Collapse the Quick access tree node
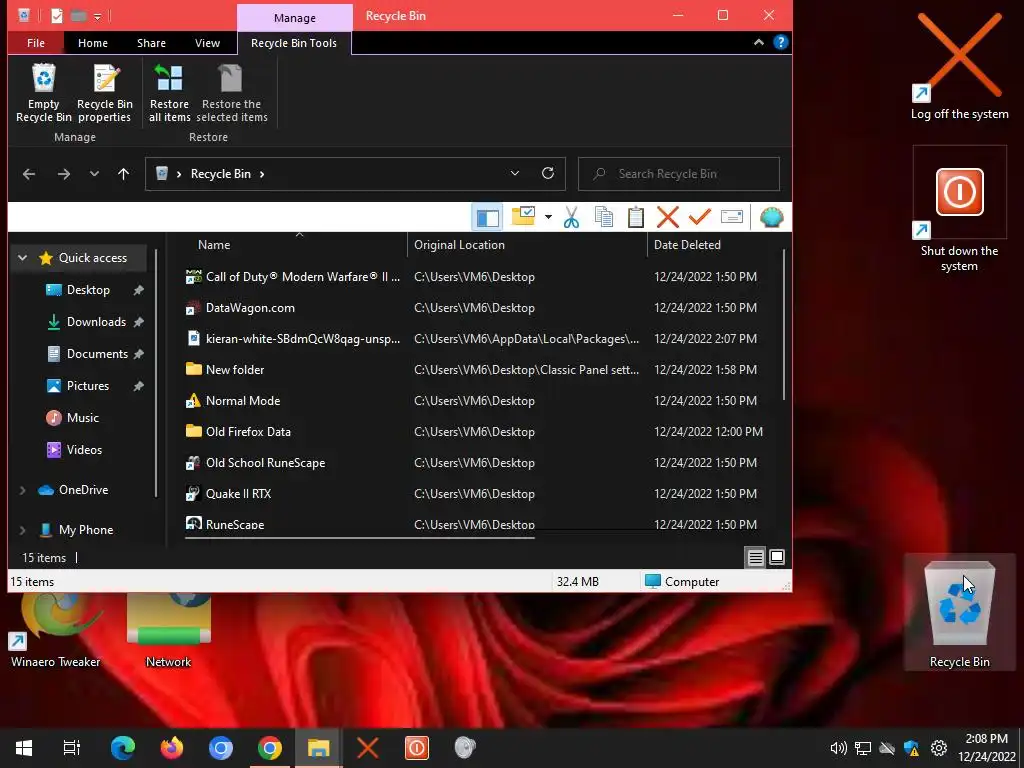 (22, 258)
